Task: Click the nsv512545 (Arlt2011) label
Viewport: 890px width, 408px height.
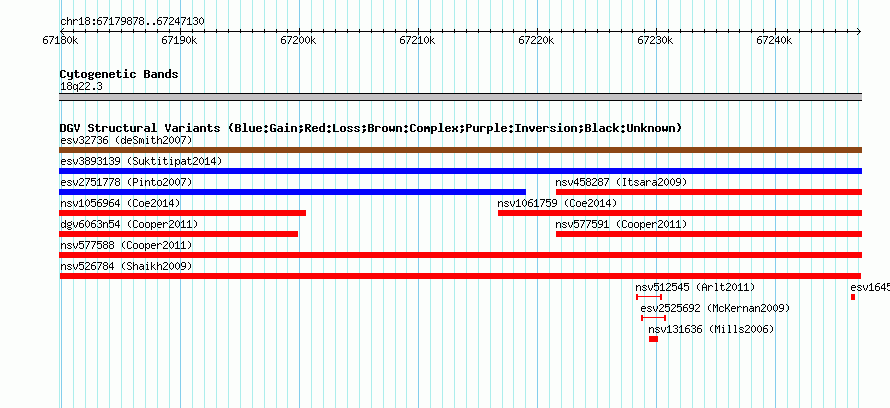Action: tap(696, 287)
